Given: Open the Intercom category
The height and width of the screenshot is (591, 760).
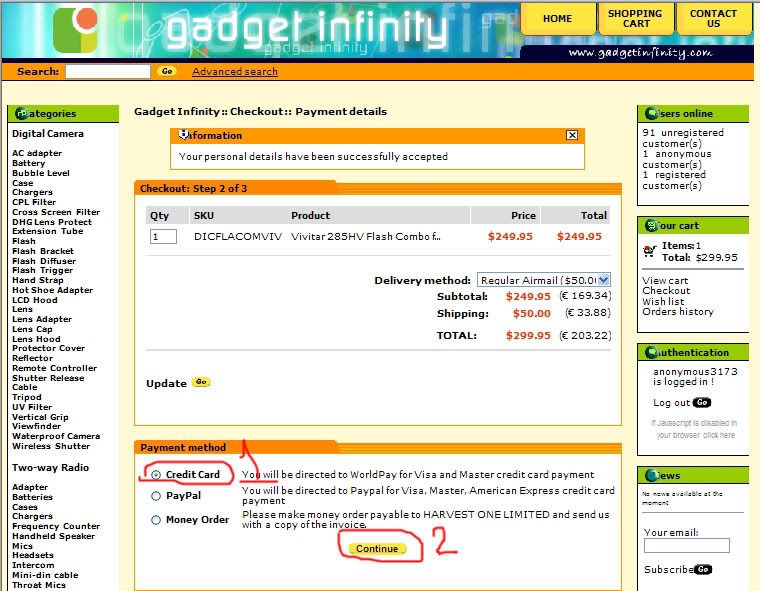Looking at the screenshot, I should pyautogui.click(x=33, y=565).
